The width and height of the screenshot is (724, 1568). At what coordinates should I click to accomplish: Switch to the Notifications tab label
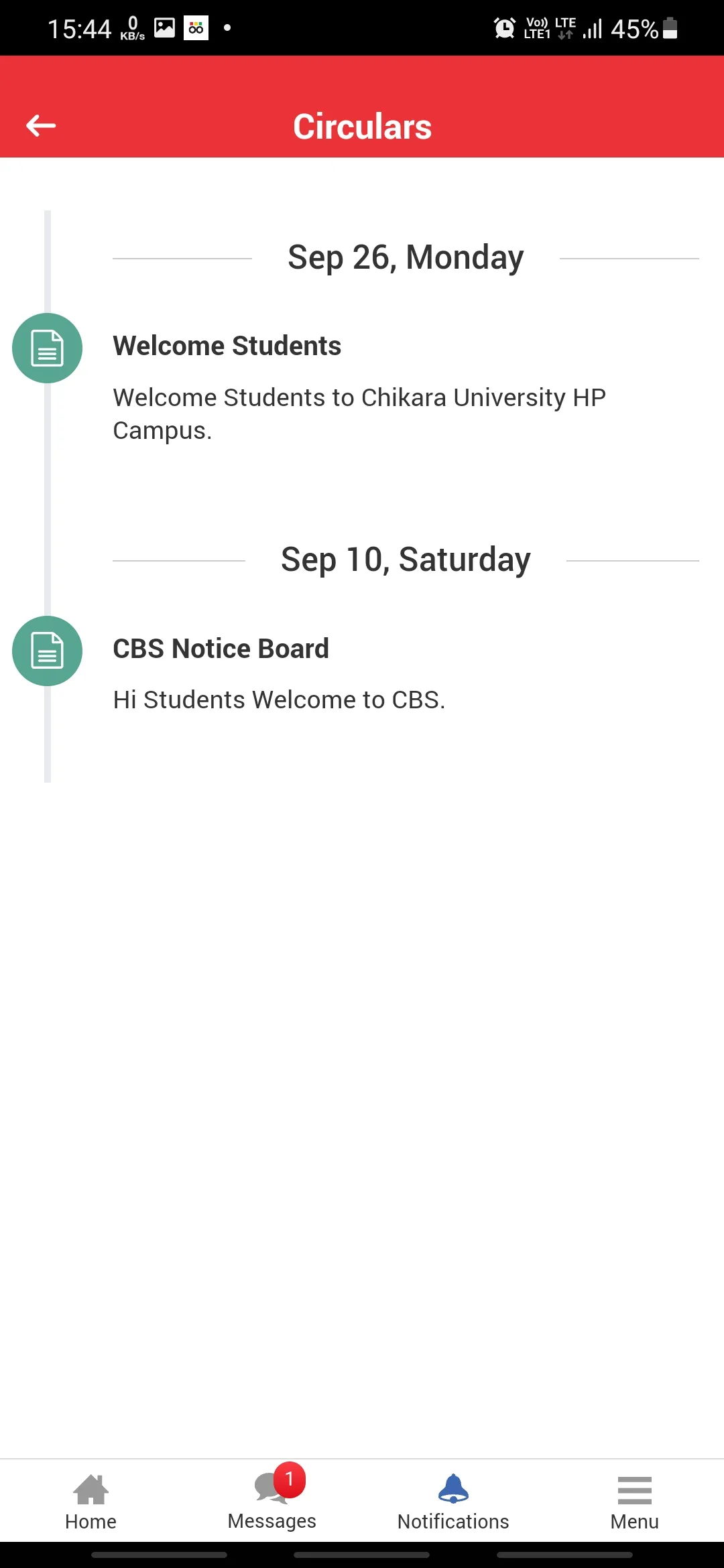pyautogui.click(x=453, y=1522)
